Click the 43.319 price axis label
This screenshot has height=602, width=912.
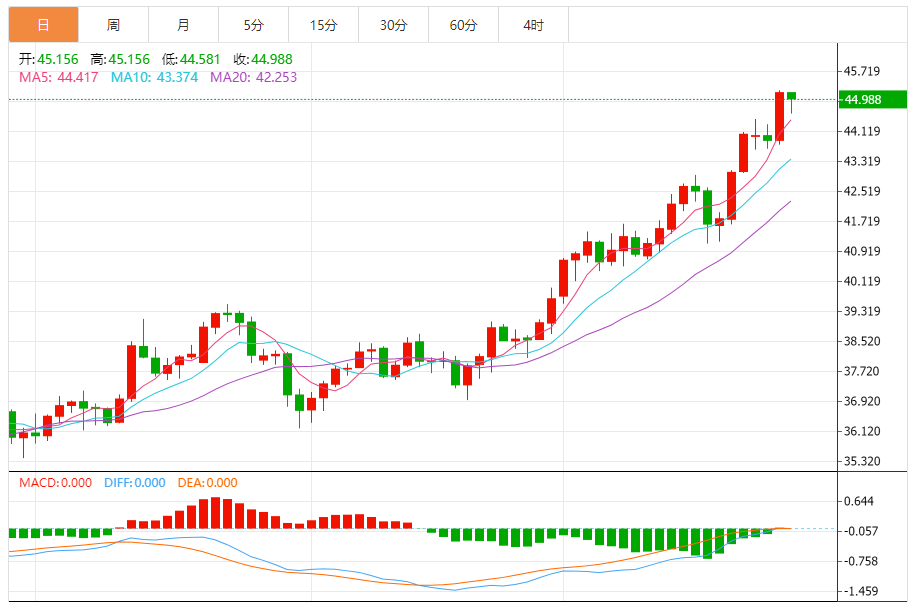coord(862,161)
